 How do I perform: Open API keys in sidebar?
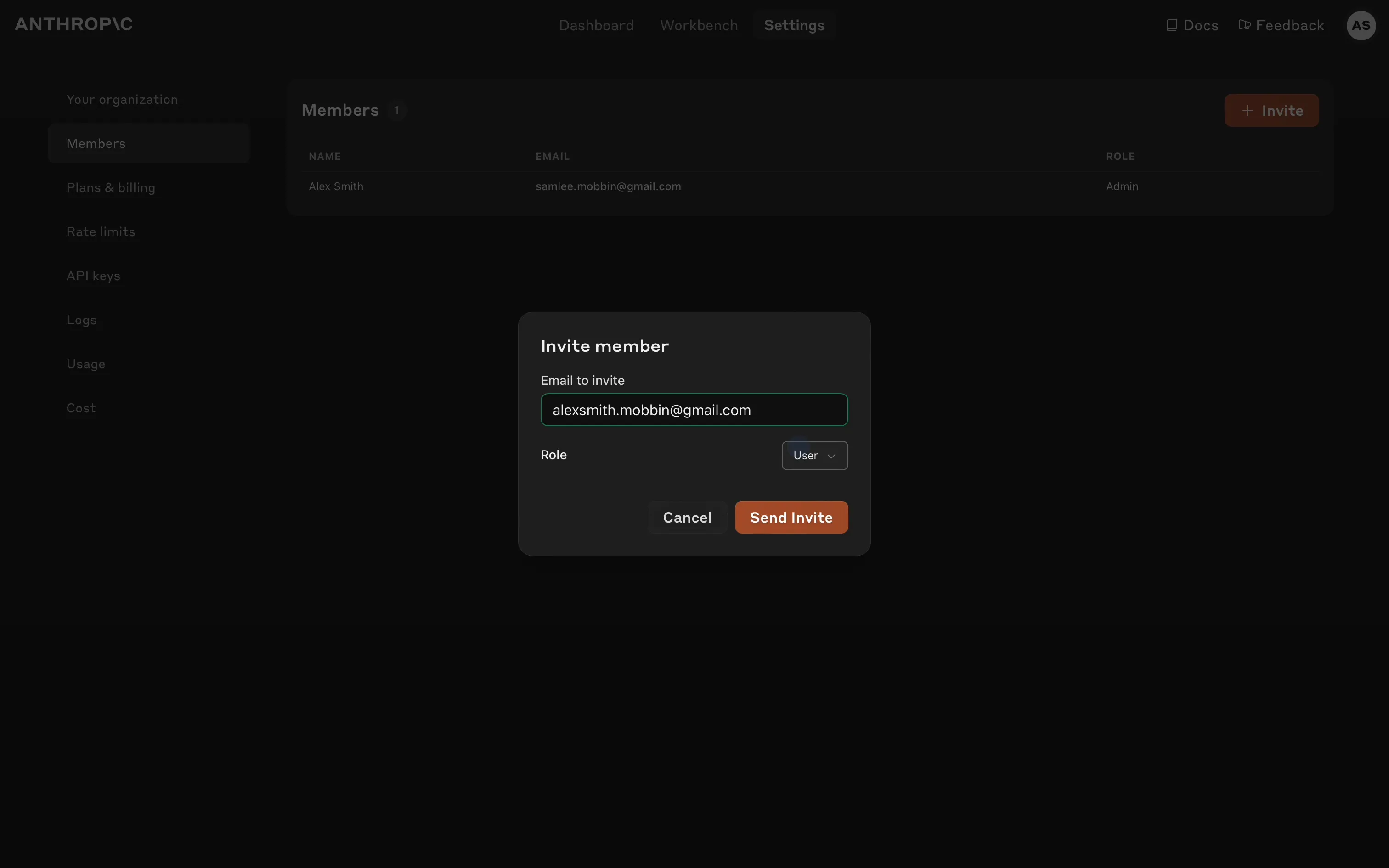point(94,276)
